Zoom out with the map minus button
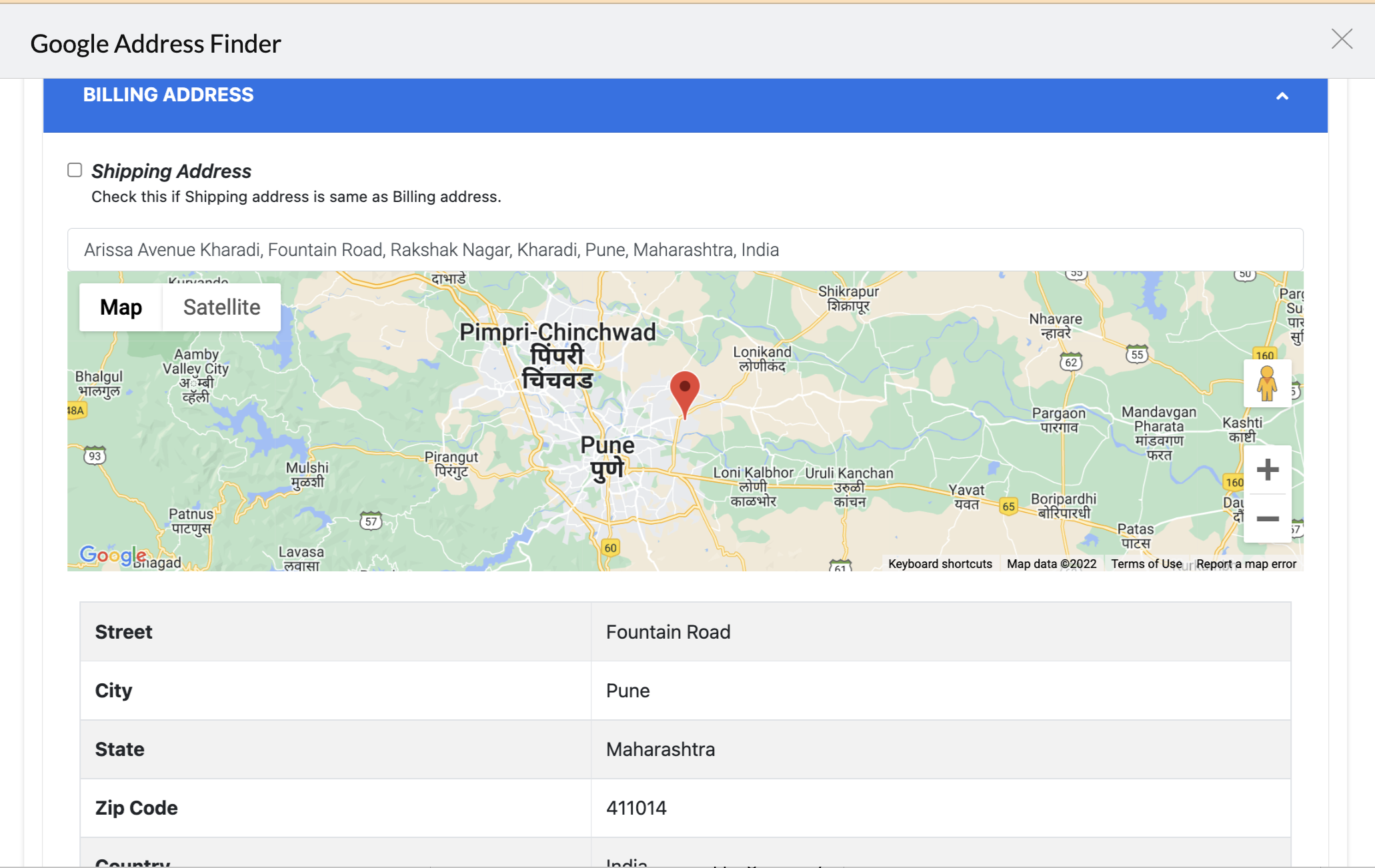This screenshot has width=1375, height=868. click(1267, 519)
